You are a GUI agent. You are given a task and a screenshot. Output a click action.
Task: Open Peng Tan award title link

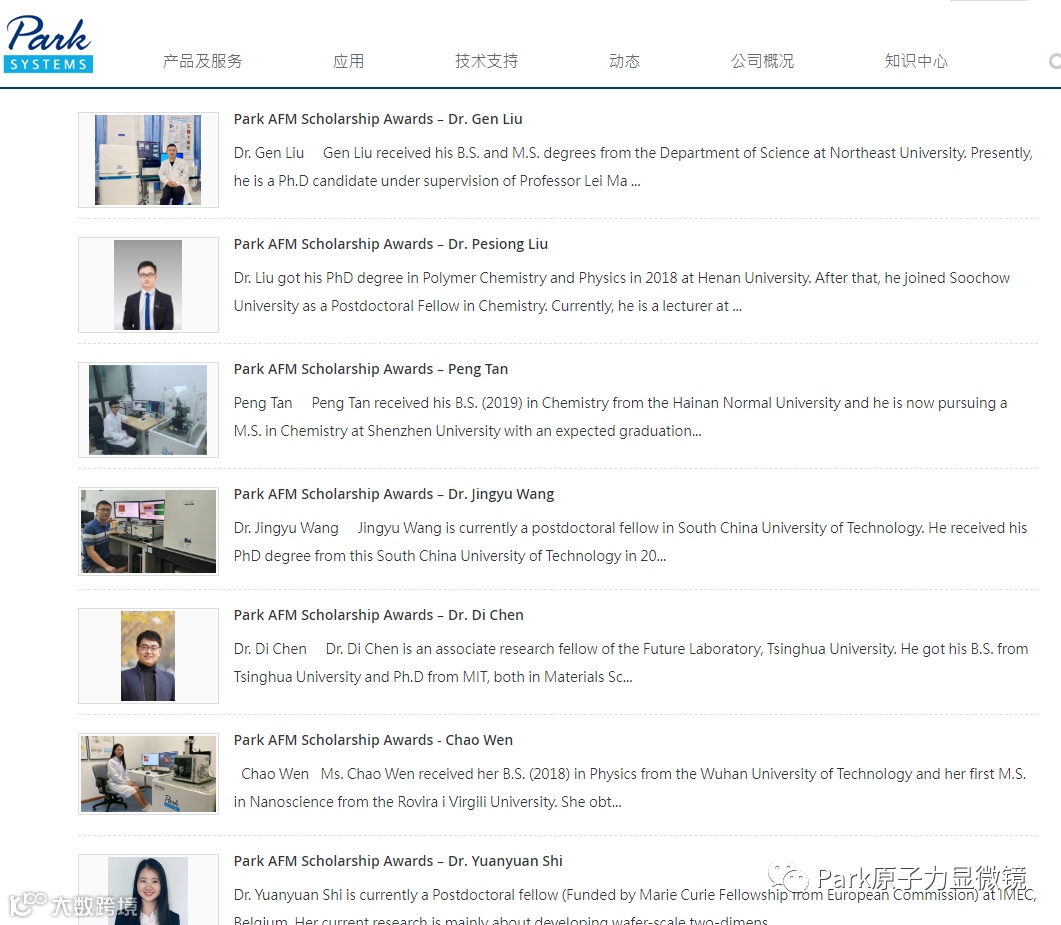click(x=371, y=369)
